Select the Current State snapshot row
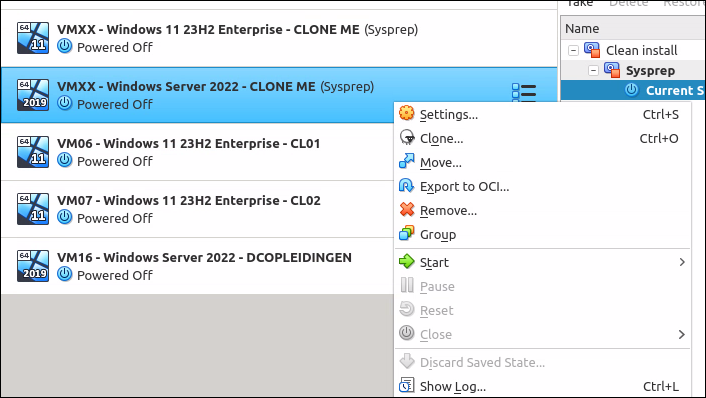Image resolution: width=706 pixels, height=398 pixels. click(633, 90)
